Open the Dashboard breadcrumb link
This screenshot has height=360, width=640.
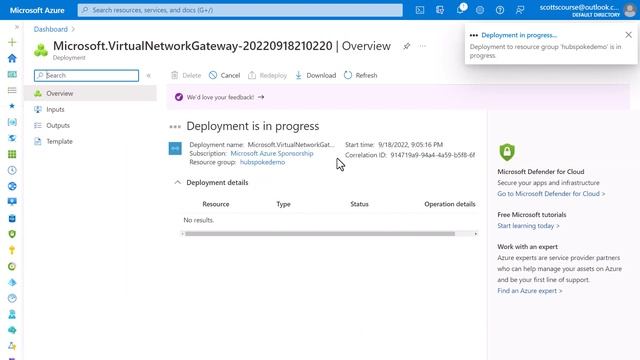(x=51, y=29)
